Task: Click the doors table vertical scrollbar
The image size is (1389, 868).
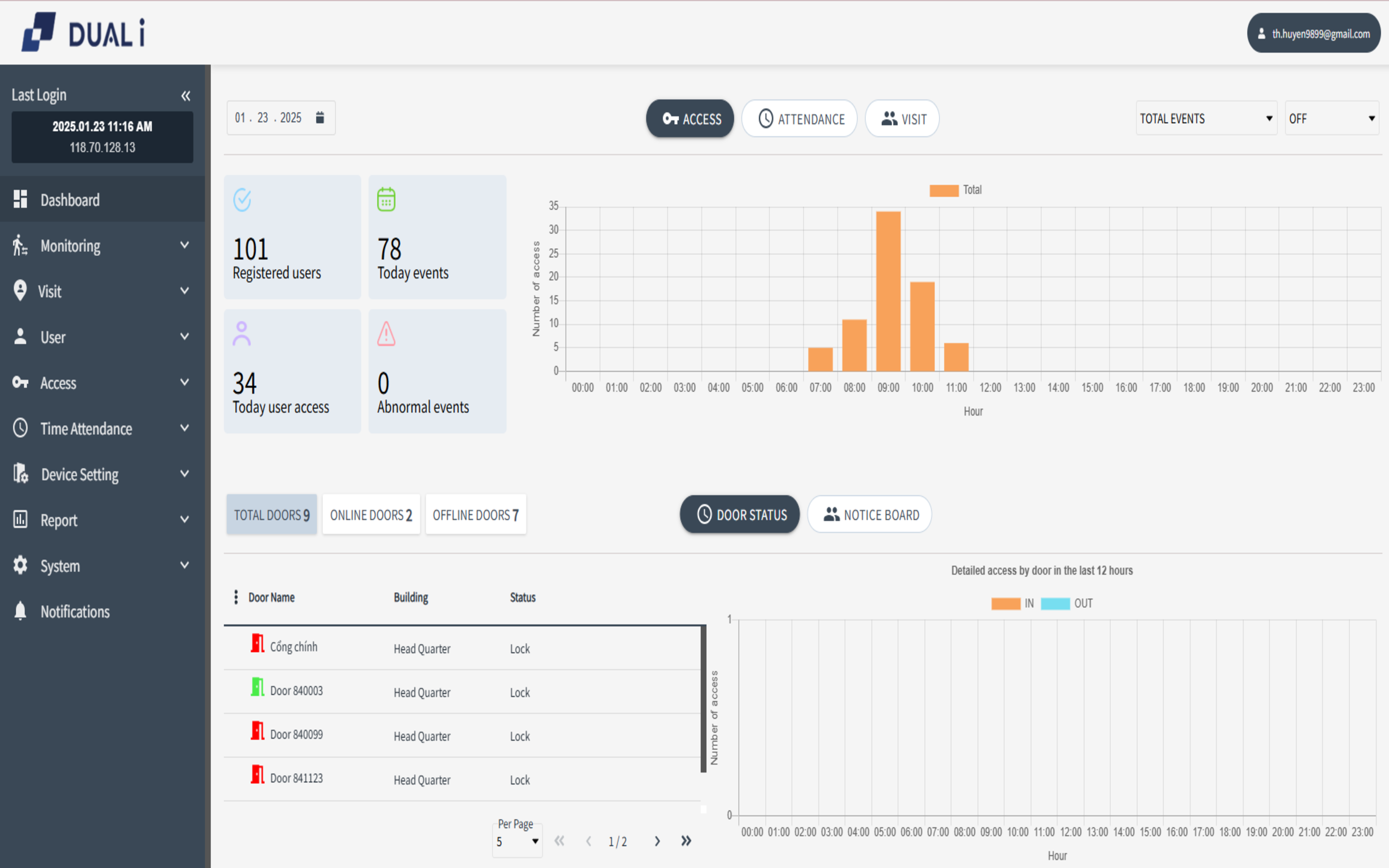Action: pos(703,699)
